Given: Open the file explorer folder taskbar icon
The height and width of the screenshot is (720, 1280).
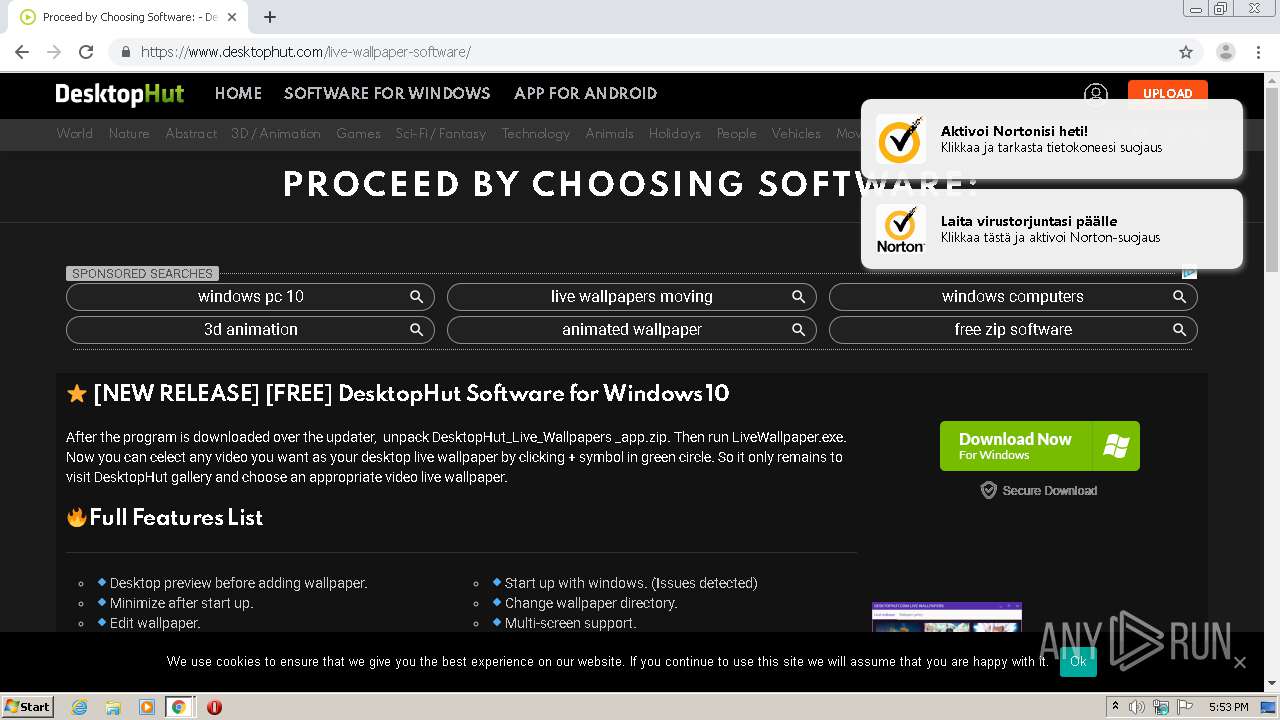Looking at the screenshot, I should (x=113, y=707).
